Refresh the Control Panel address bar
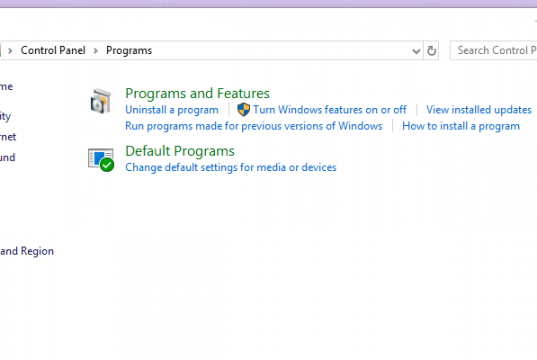The width and height of the screenshot is (537, 360). click(431, 51)
